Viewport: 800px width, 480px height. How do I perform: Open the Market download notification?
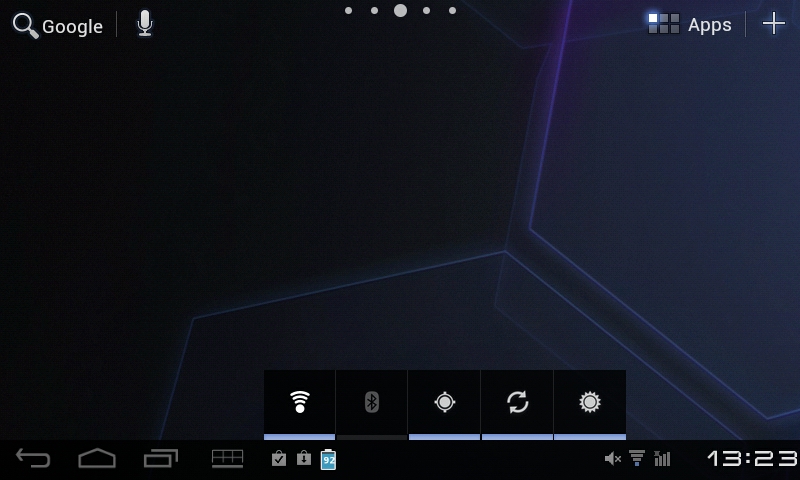[304, 458]
